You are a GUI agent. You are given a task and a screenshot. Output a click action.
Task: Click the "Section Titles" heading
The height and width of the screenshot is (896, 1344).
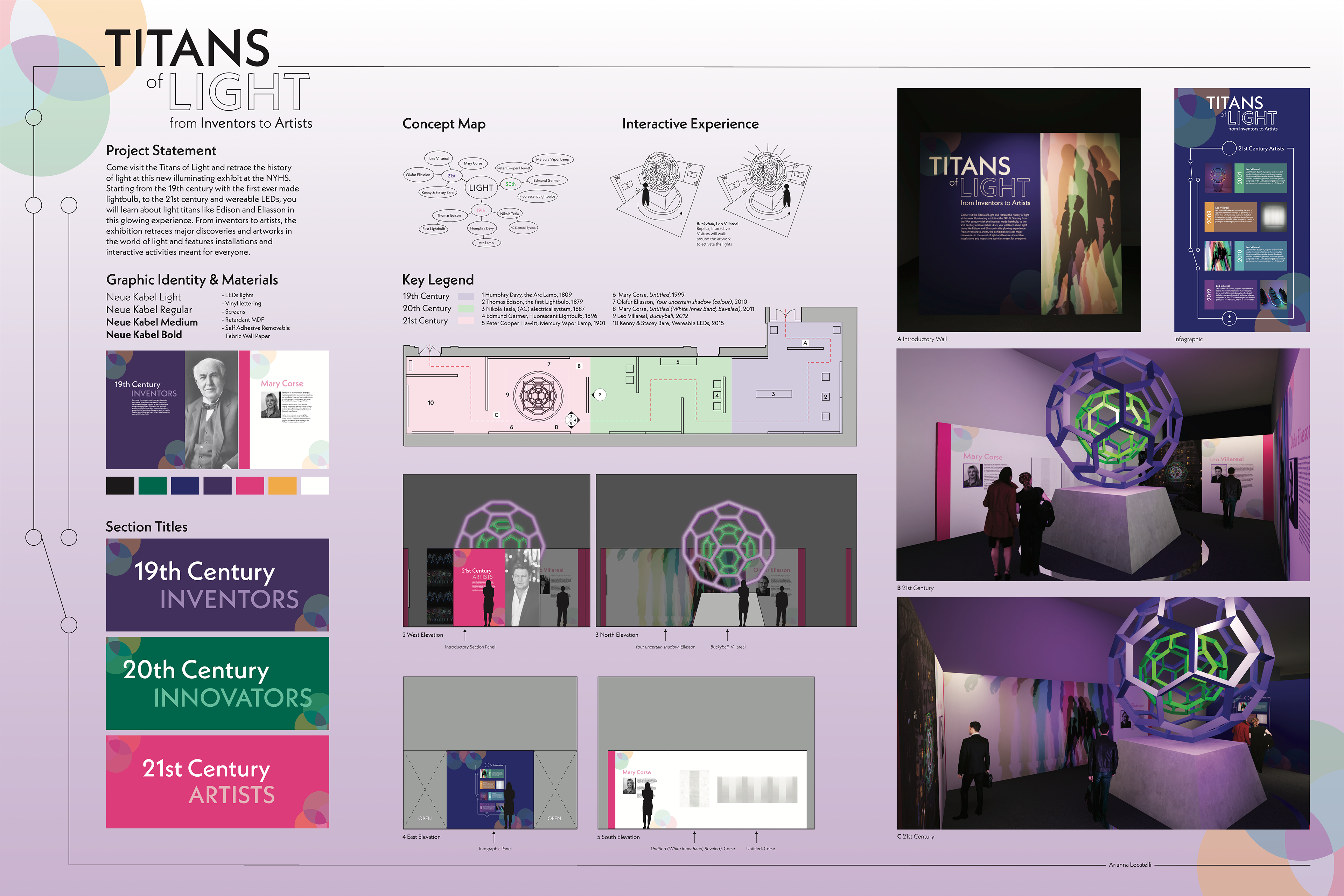(147, 527)
